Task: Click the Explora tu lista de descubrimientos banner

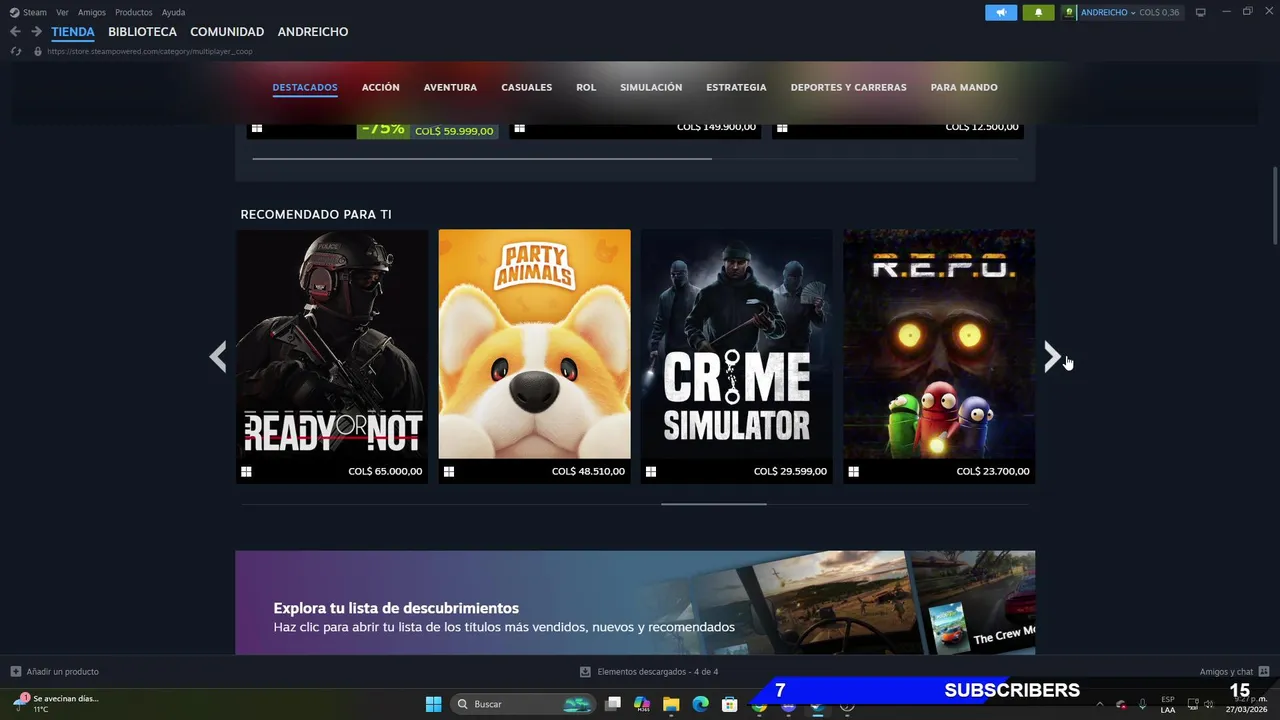Action: click(x=635, y=603)
